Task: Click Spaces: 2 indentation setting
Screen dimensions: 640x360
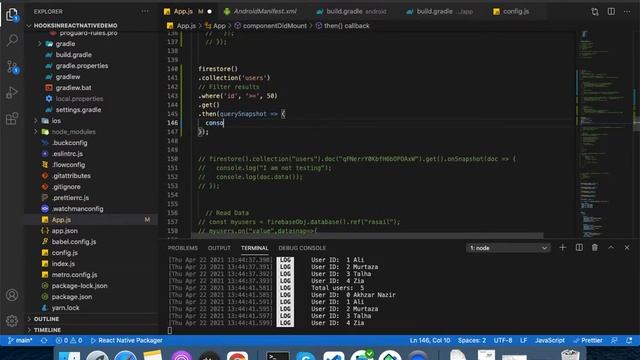Action: click(472, 340)
